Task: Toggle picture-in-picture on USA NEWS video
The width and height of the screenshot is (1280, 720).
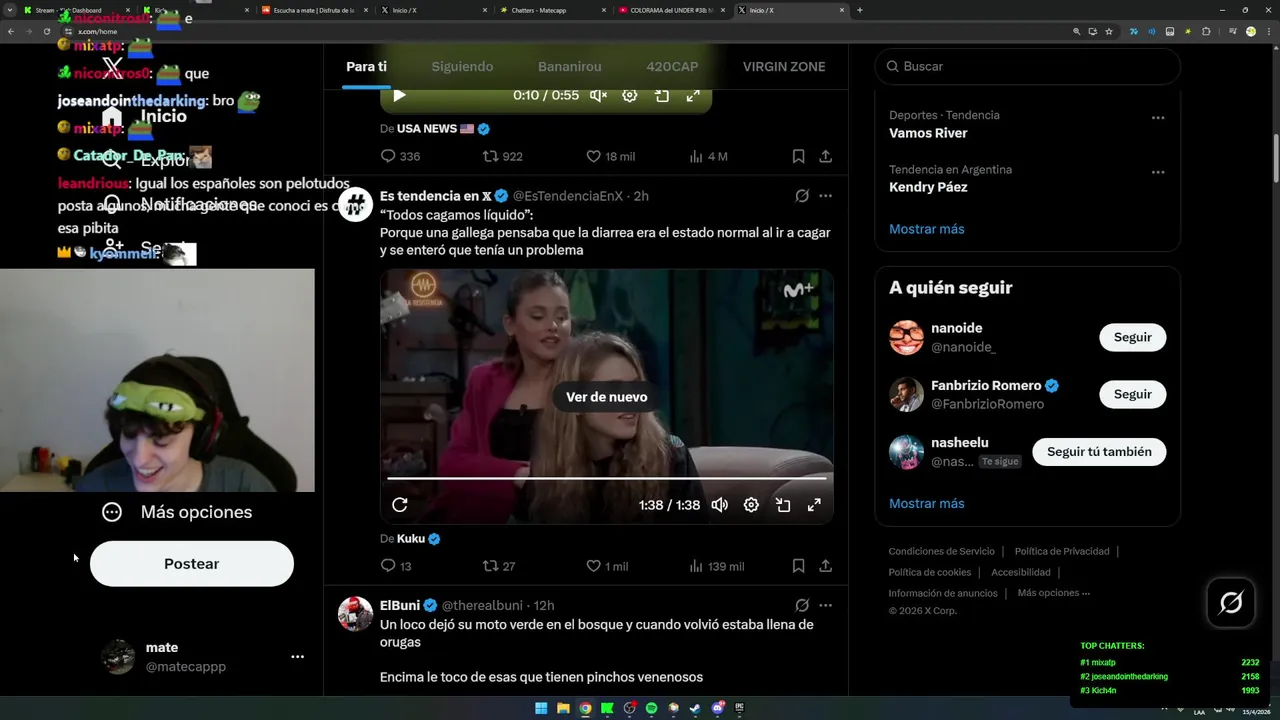Action: [661, 95]
